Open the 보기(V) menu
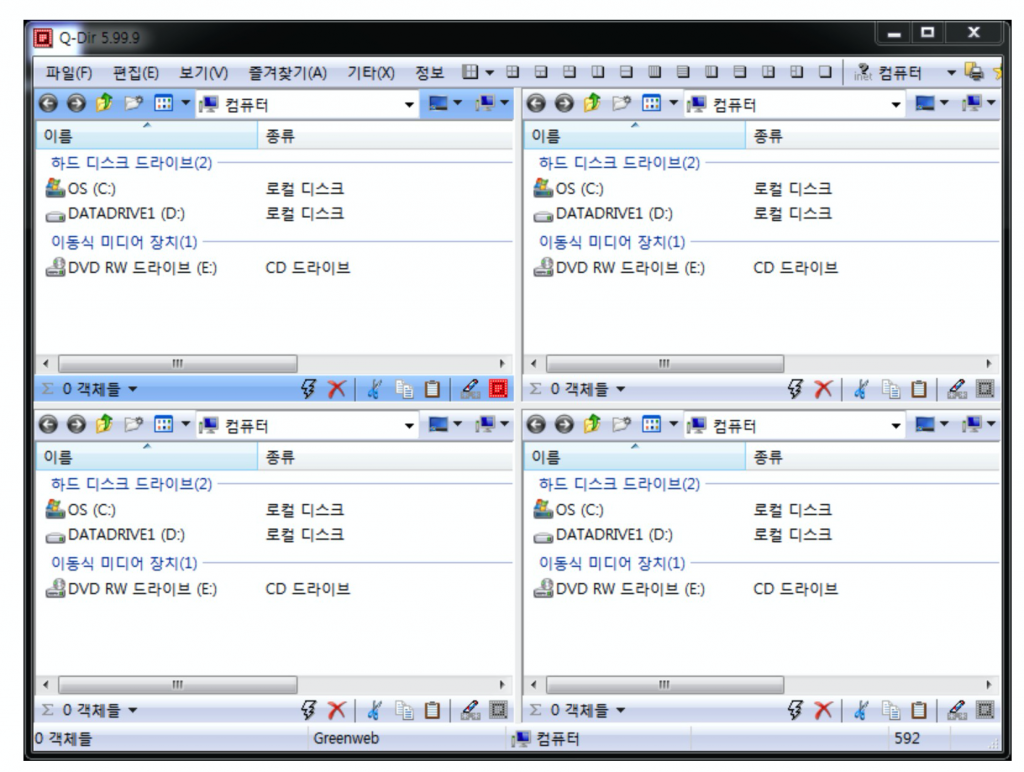The image size is (1024, 772). tap(204, 72)
